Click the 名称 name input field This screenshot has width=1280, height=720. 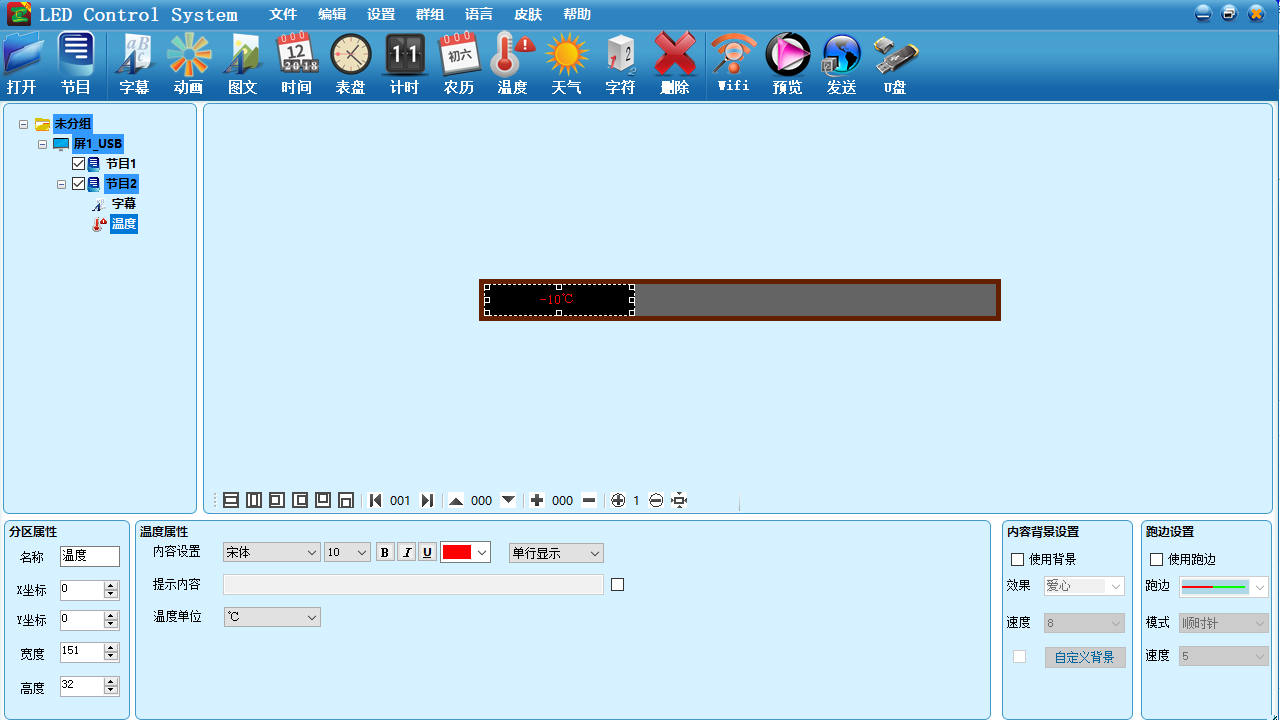pos(89,556)
